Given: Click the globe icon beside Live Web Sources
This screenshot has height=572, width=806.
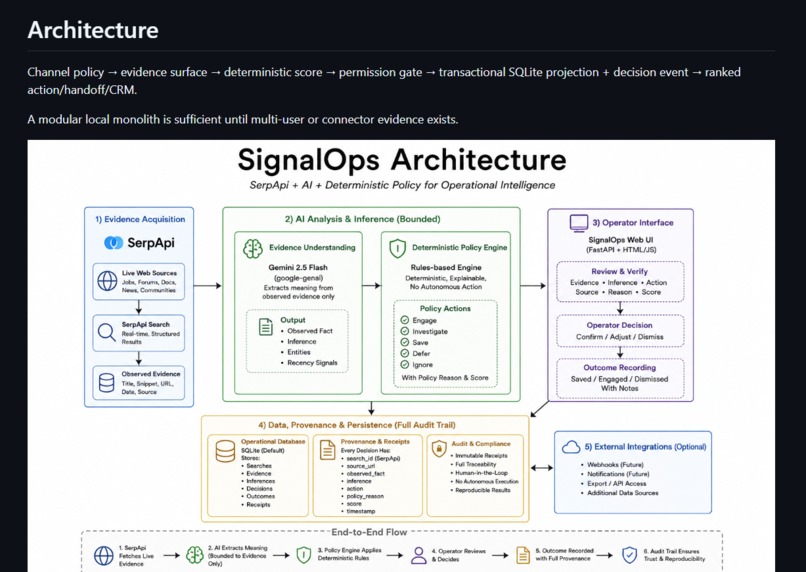Looking at the screenshot, I should (107, 281).
